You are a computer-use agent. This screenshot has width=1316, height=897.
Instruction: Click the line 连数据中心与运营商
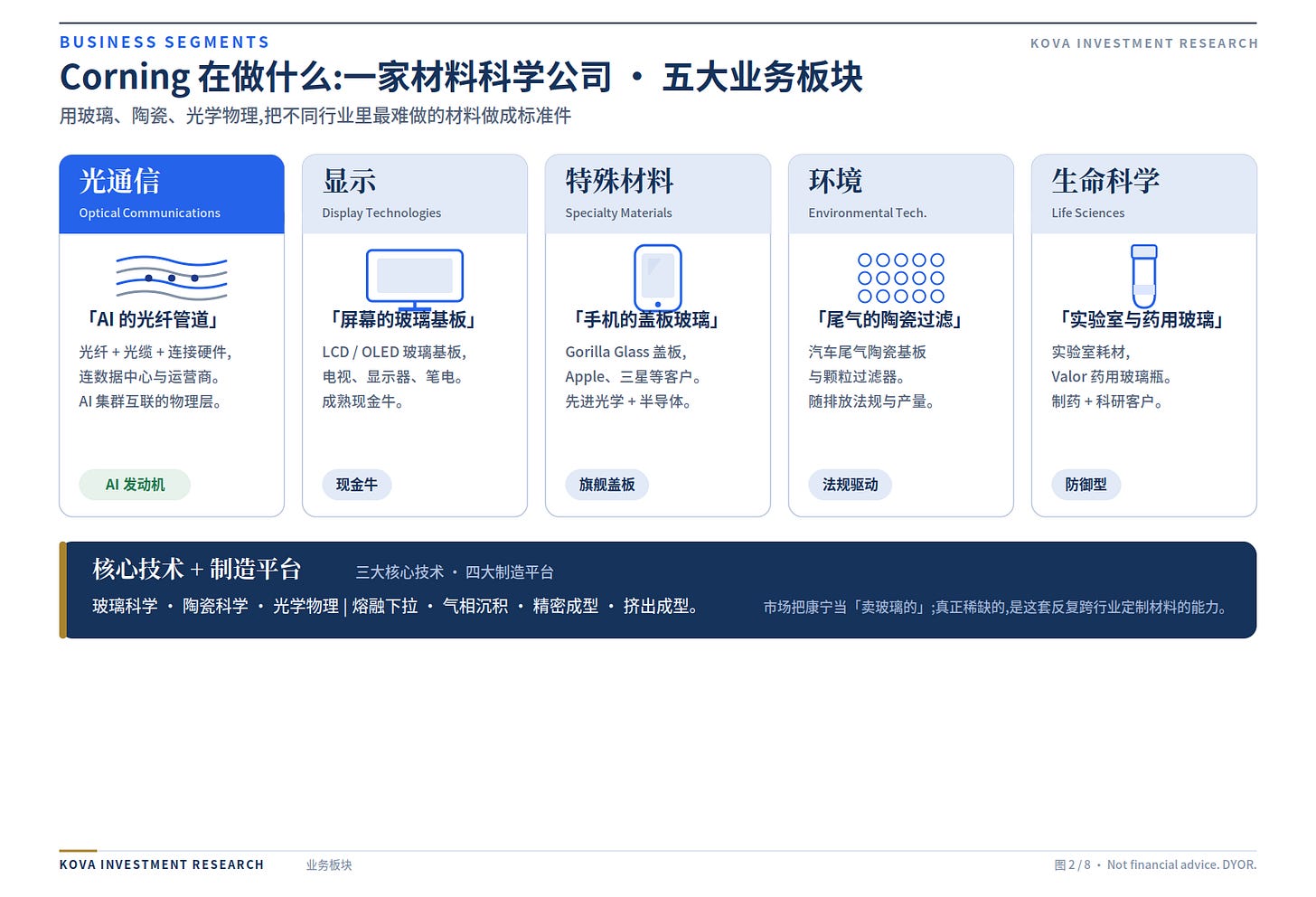(150, 376)
